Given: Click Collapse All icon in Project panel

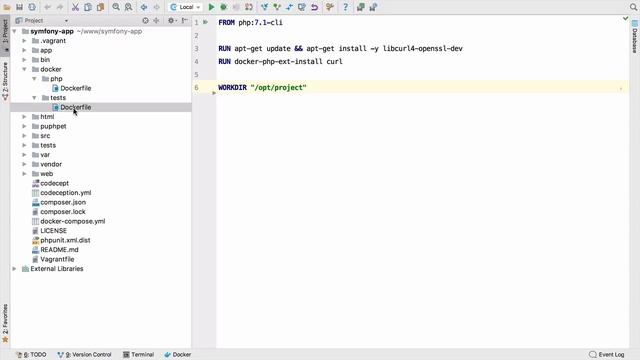Looking at the screenshot, I should pyautogui.click(x=156, y=20).
